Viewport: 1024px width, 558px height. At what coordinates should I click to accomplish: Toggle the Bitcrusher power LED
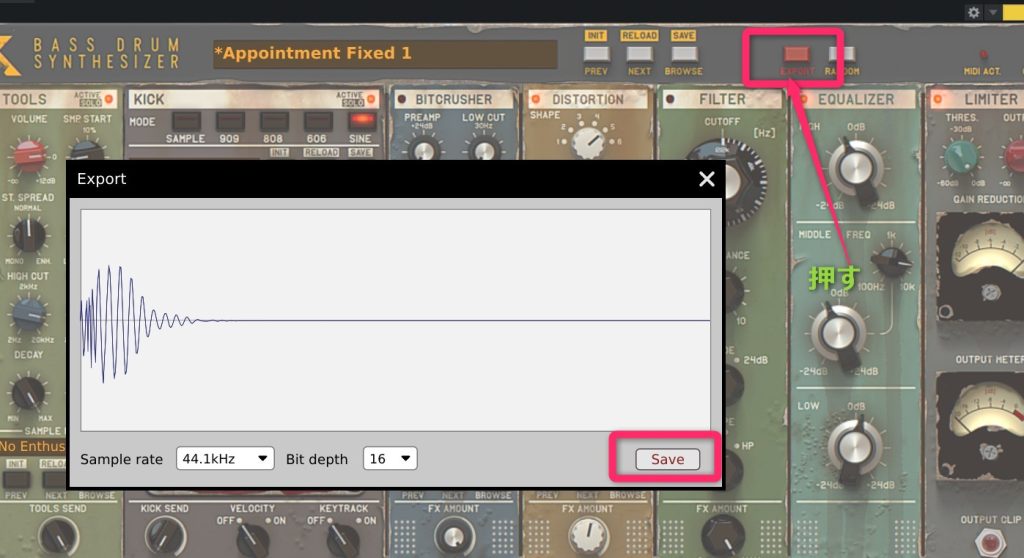(x=401, y=99)
